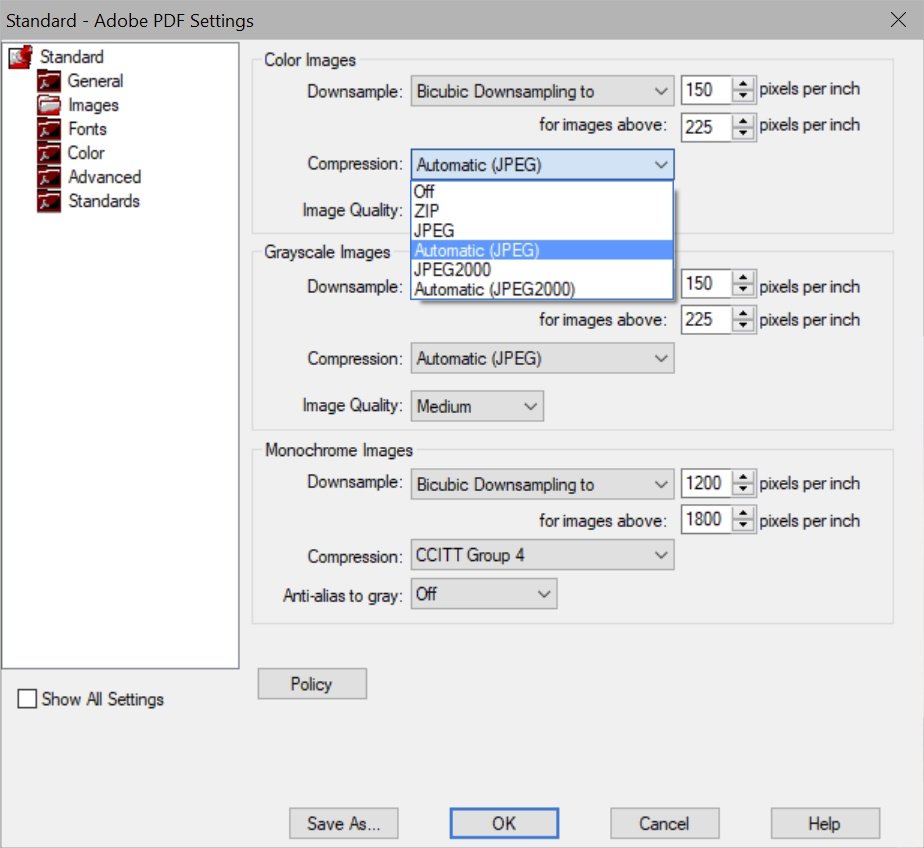Click the open Images folder icon
Viewport: 924px width, 848px height.
(x=49, y=105)
